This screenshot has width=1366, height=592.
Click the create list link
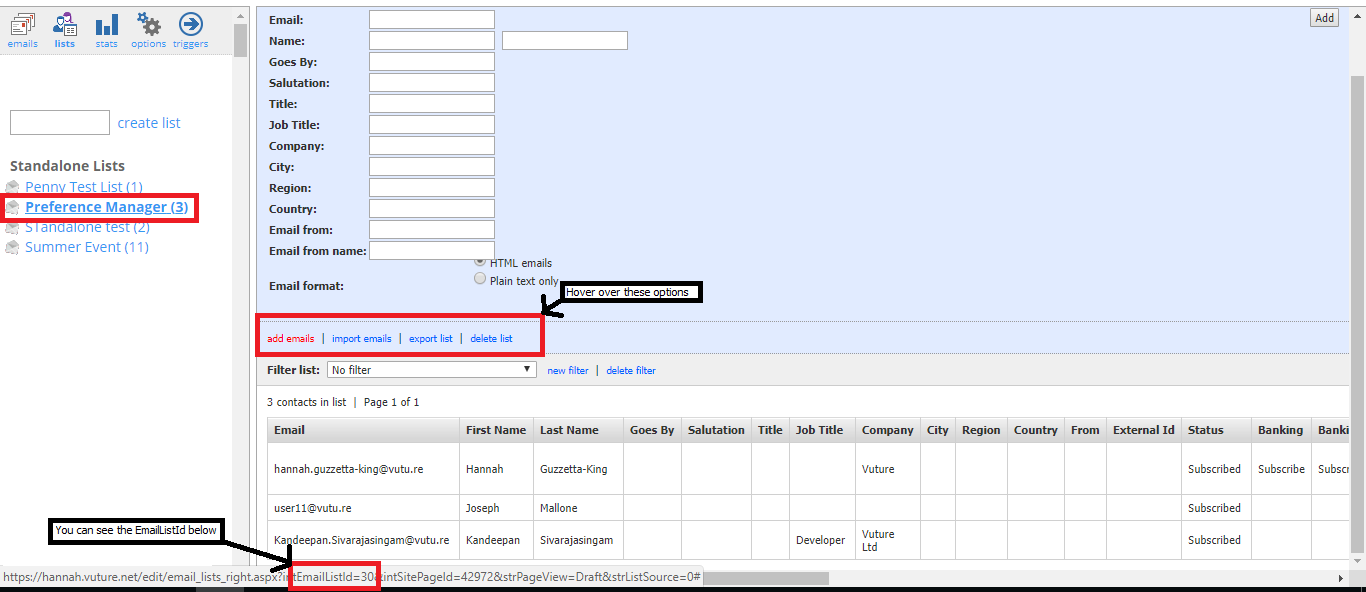tap(149, 123)
